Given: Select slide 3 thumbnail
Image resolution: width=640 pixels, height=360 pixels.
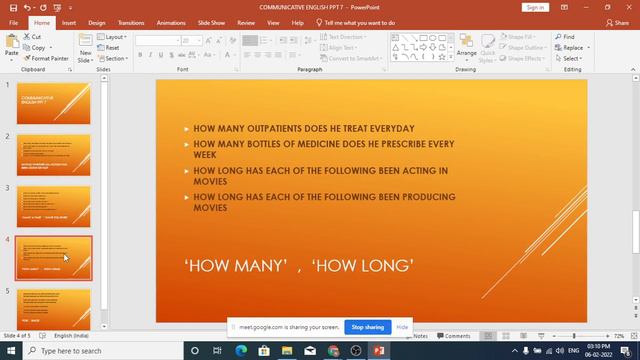Looking at the screenshot, I should 53,207.
